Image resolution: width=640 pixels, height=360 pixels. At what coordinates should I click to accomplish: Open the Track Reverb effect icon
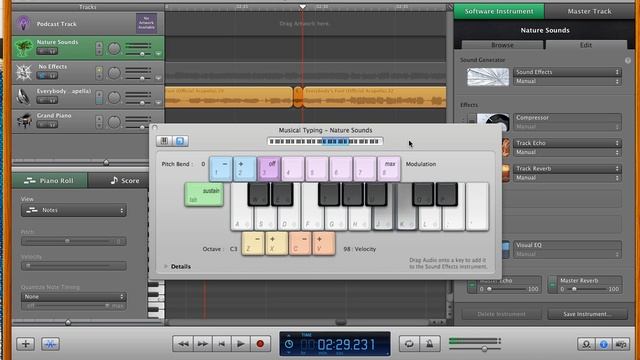coord(506,173)
